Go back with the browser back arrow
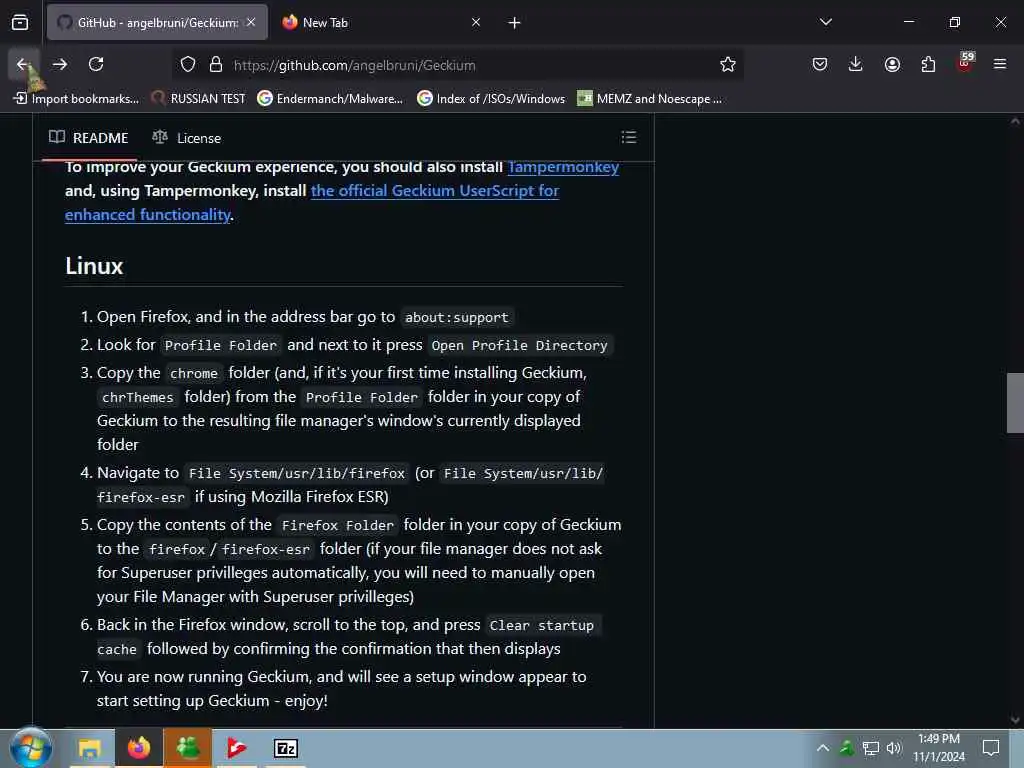Viewport: 1024px width, 768px height. [24, 64]
